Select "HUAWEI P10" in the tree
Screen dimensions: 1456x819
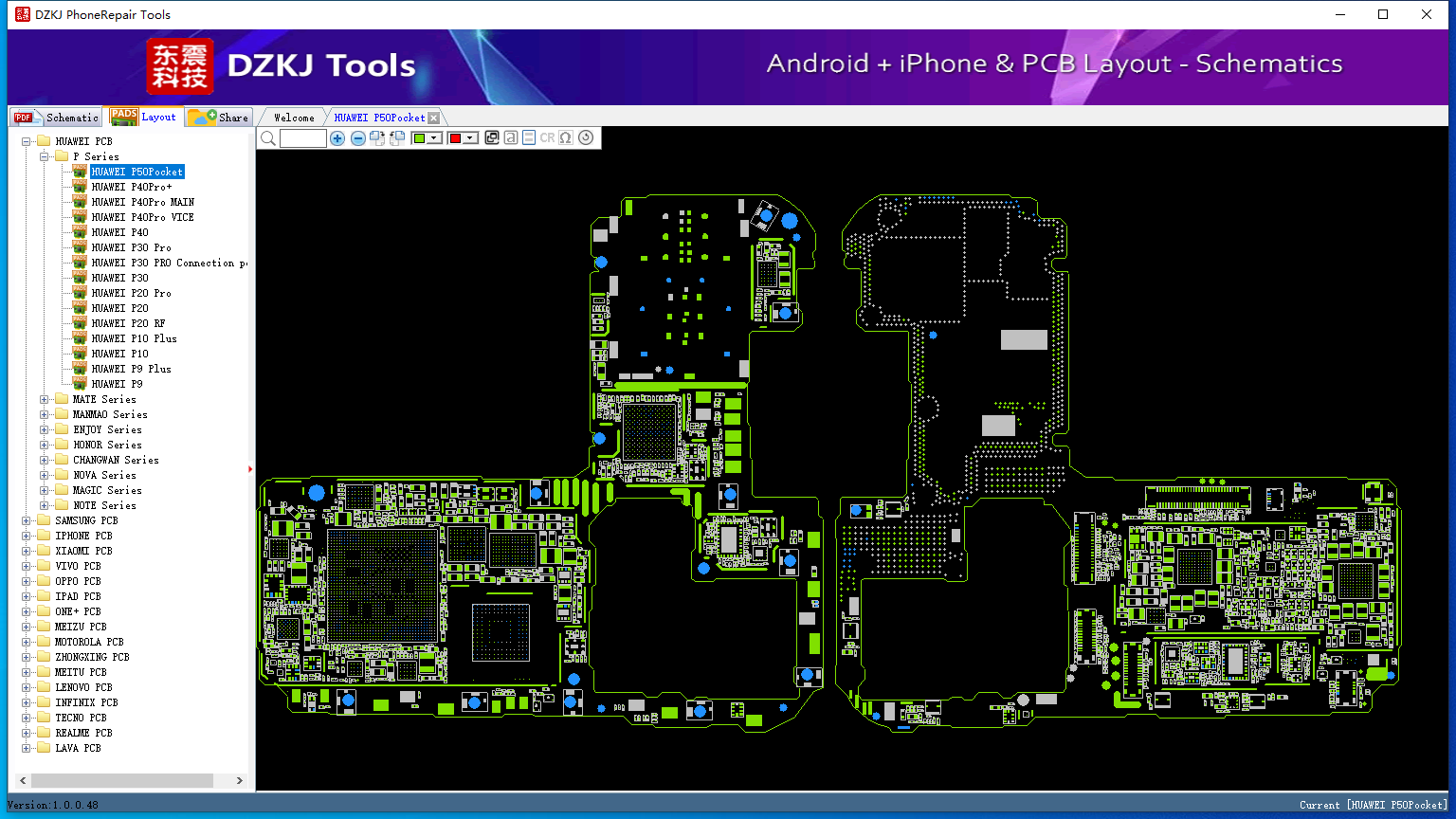pyautogui.click(x=119, y=354)
